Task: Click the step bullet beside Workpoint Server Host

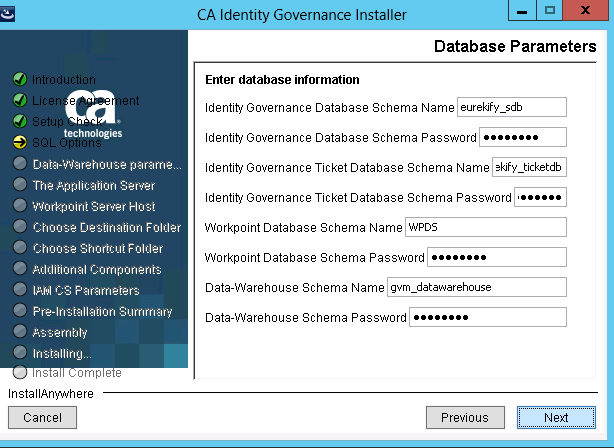Action: coord(20,205)
